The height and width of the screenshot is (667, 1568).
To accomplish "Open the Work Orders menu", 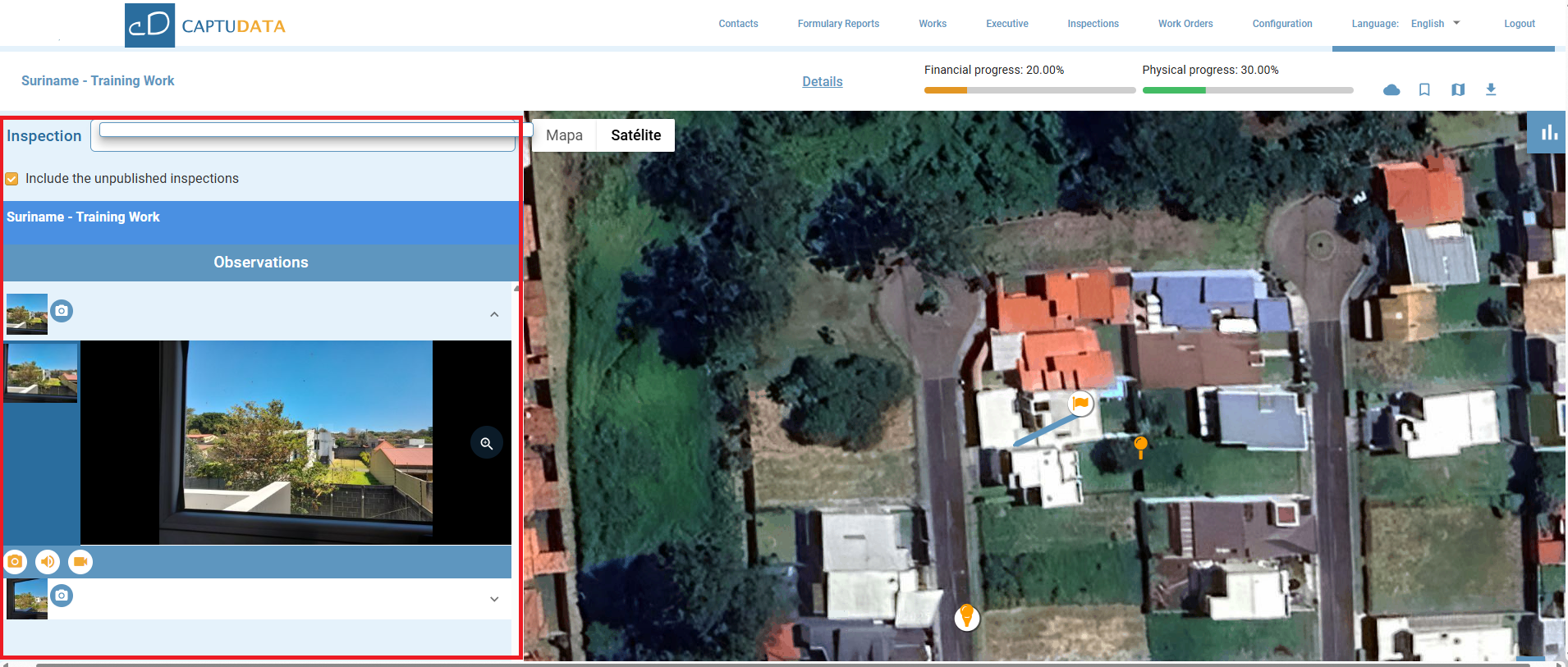I will click(1185, 24).
